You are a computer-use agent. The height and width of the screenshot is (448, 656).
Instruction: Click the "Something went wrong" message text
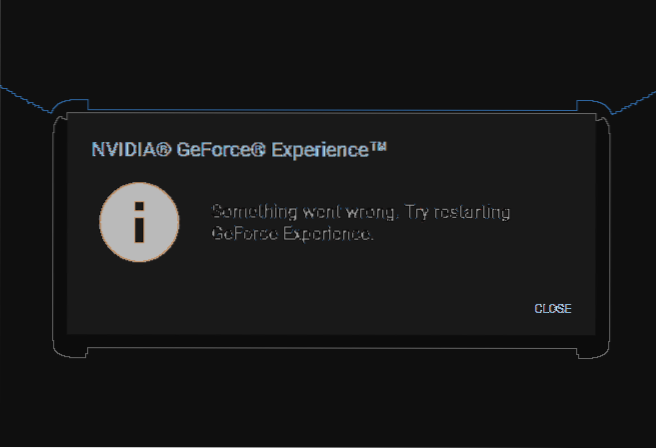coord(305,212)
